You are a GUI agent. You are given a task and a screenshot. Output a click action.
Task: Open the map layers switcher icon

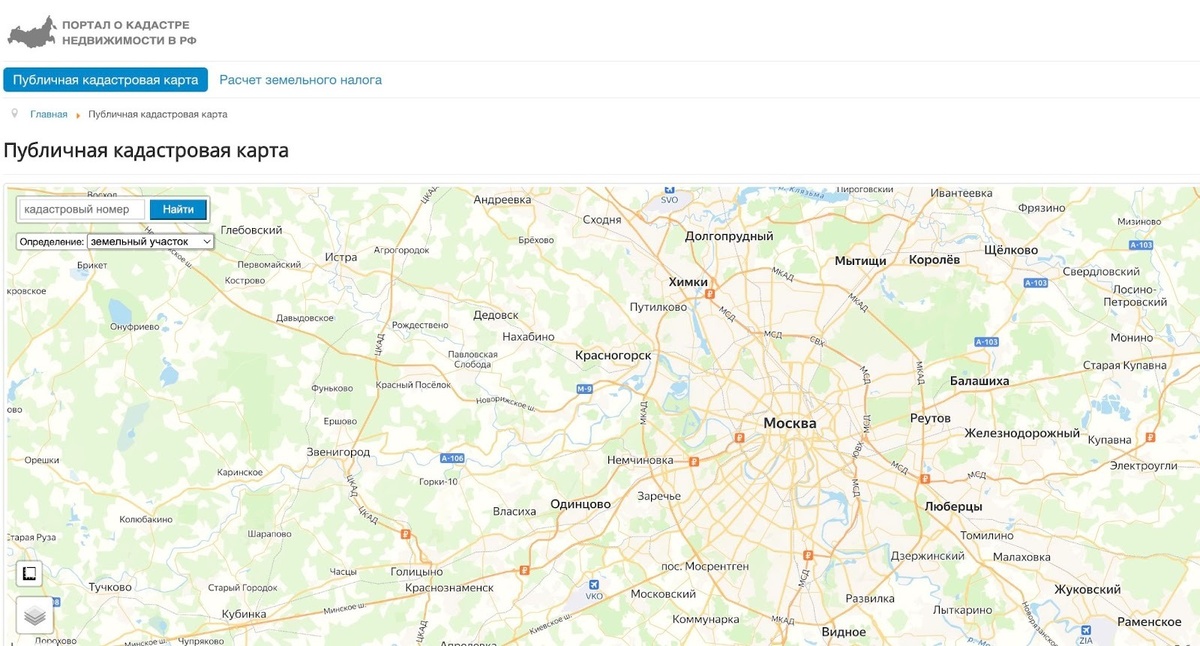point(31,616)
